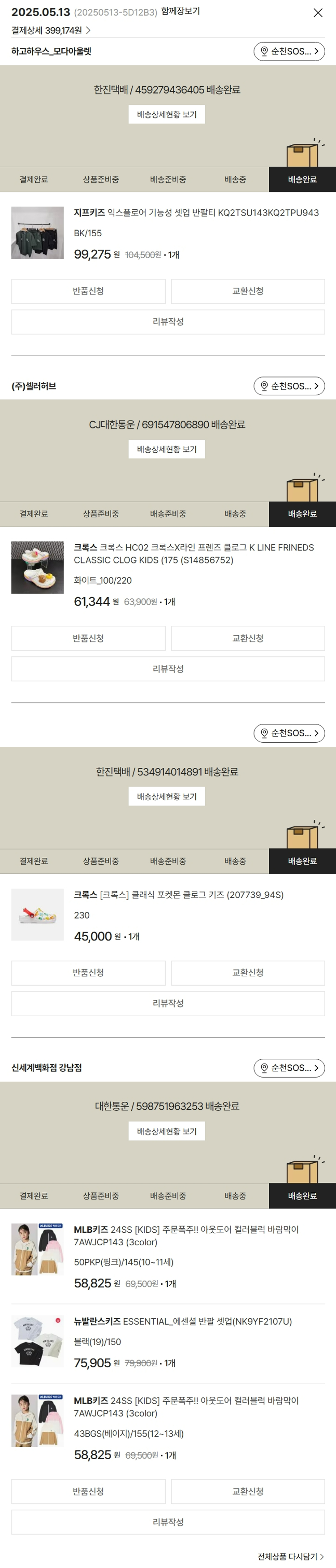336x1568 pixels.
Task: Open the 크록스 포켓몬 클로그 product image
Action: (37, 914)
